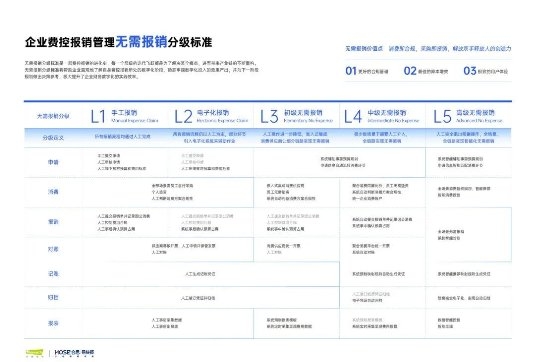The height and width of the screenshot is (362, 535).
Task: Click the title 企业费控报销管理无需报销分级标准
Action: point(118,42)
